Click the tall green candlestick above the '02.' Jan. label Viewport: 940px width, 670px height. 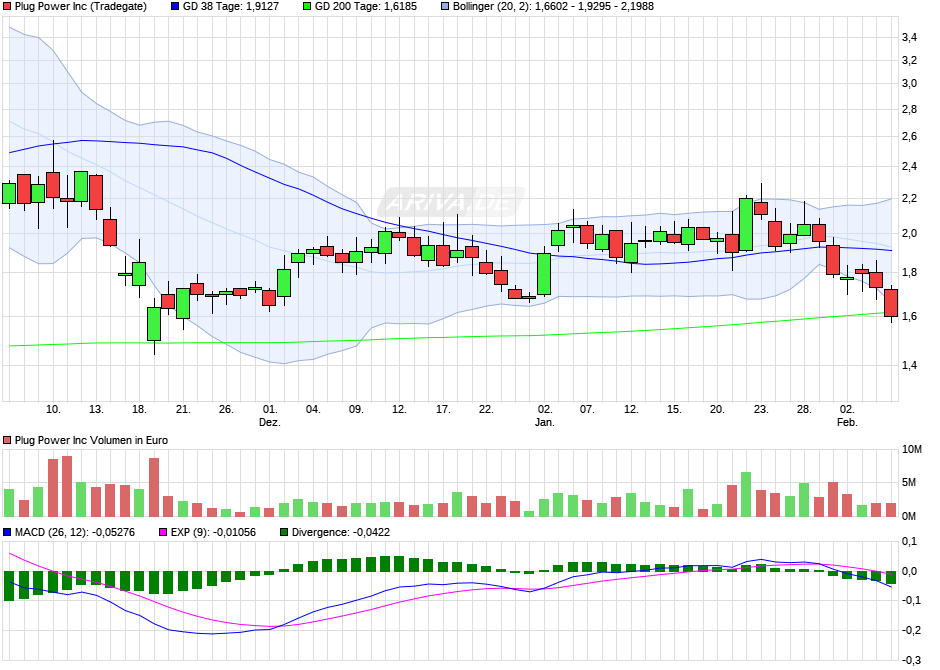(544, 274)
